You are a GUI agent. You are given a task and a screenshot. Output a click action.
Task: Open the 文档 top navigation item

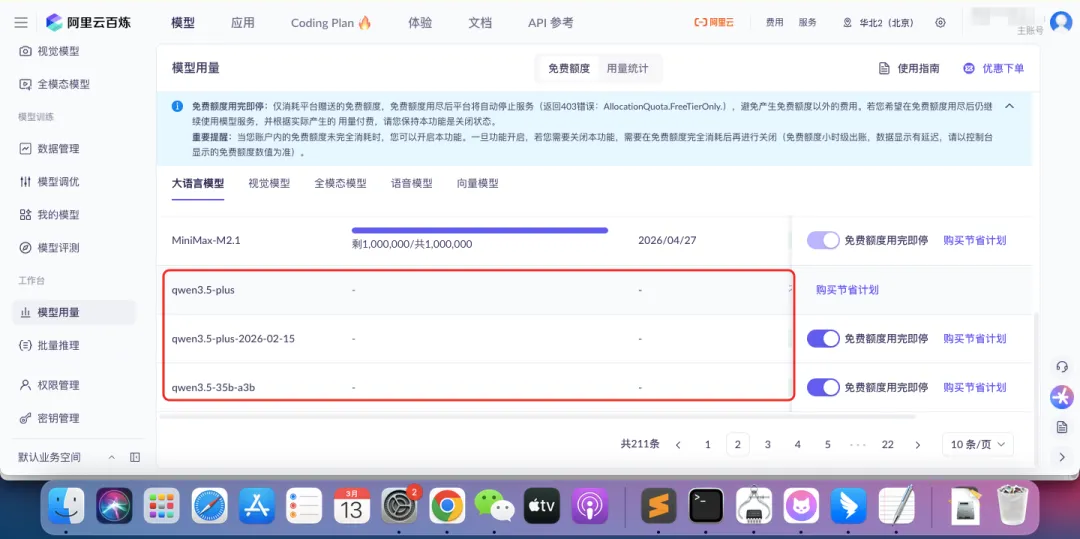(480, 23)
